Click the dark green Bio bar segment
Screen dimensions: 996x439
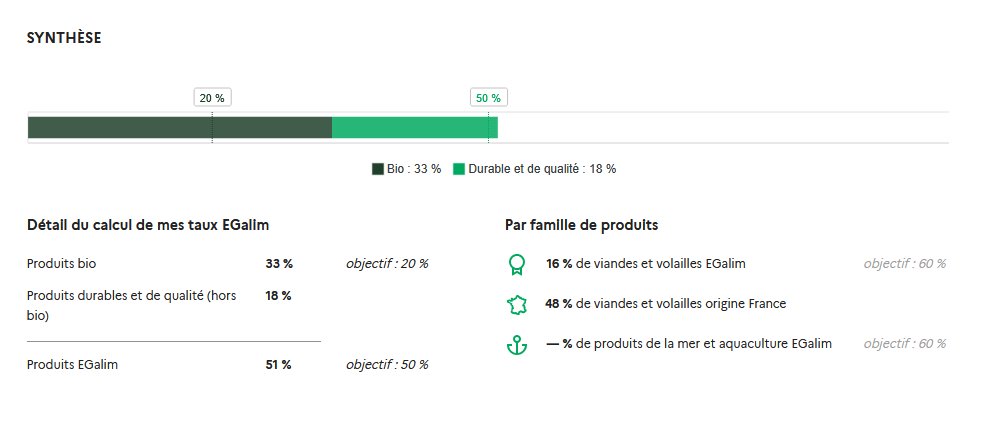[x=180, y=128]
